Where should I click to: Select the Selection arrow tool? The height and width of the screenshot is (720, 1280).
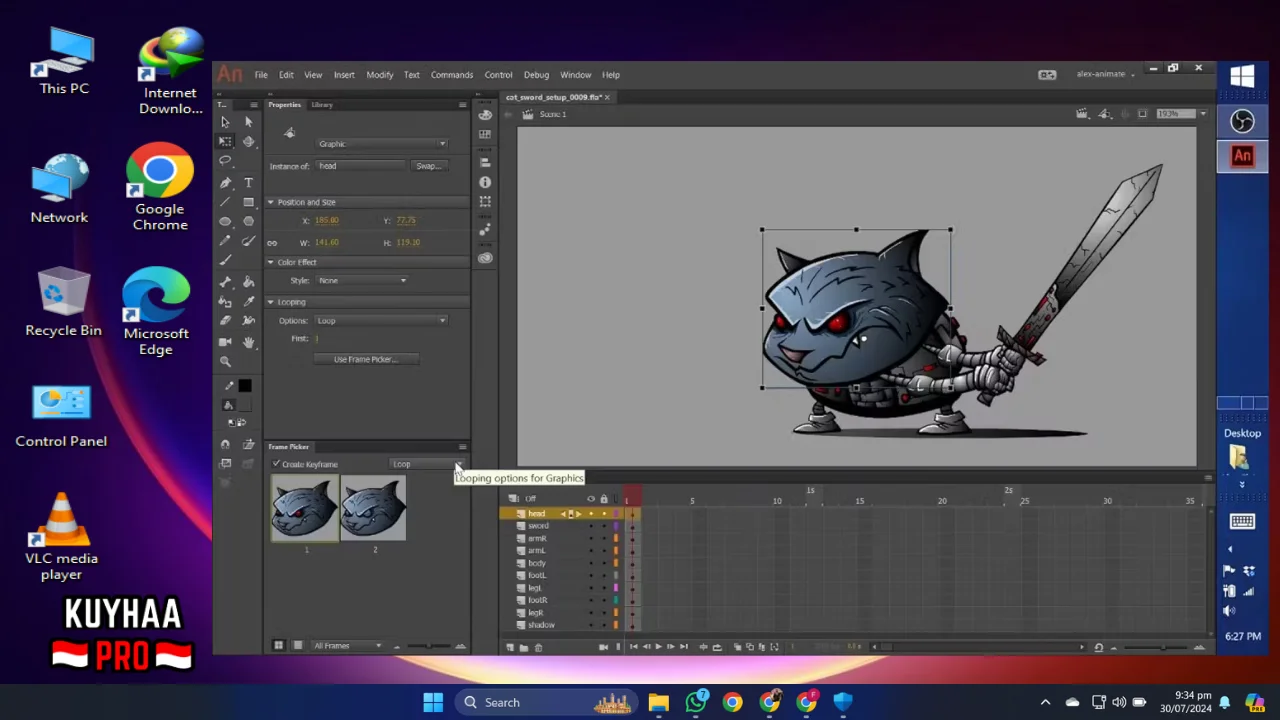coord(225,122)
